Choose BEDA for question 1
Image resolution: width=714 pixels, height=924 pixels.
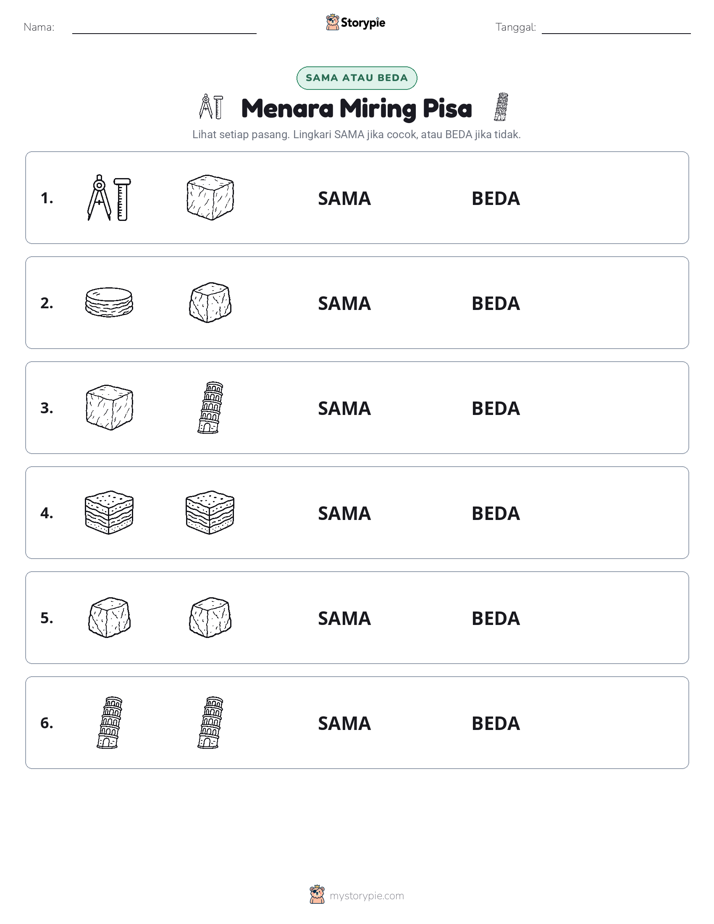point(495,199)
